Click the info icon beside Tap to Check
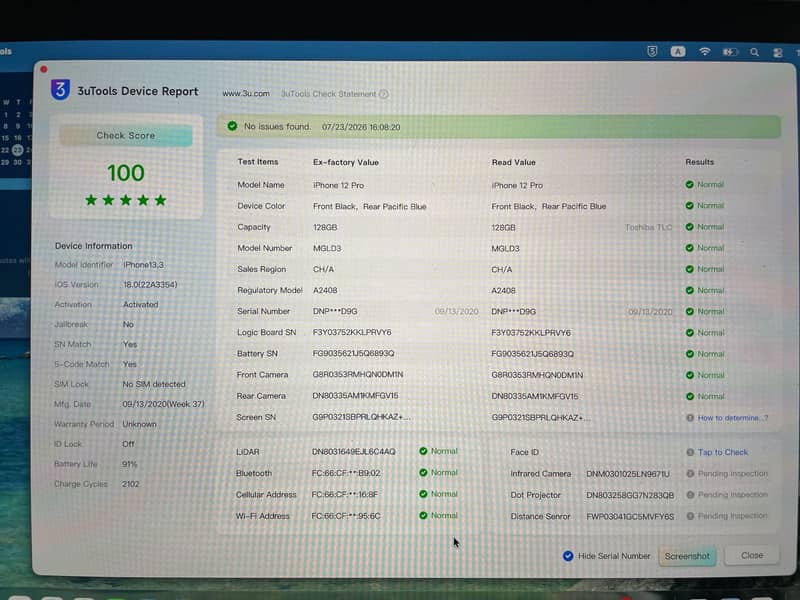The image size is (800, 600). [690, 452]
